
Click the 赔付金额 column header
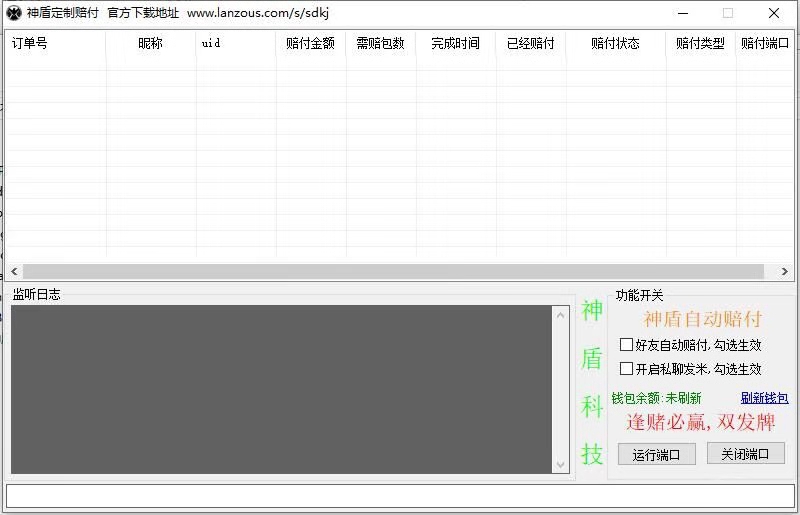coord(311,43)
